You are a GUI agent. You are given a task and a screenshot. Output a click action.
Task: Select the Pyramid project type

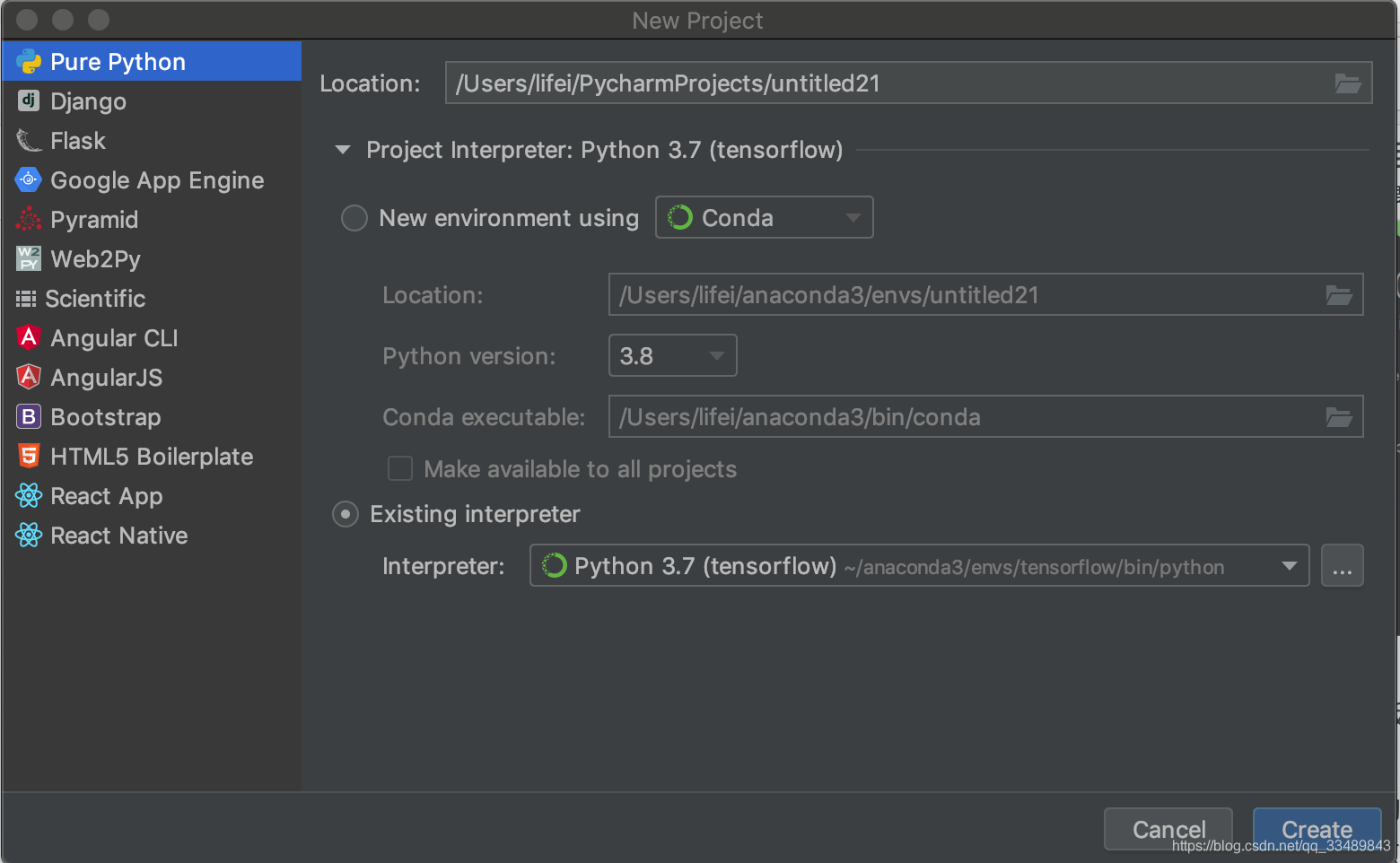pyautogui.click(x=151, y=219)
